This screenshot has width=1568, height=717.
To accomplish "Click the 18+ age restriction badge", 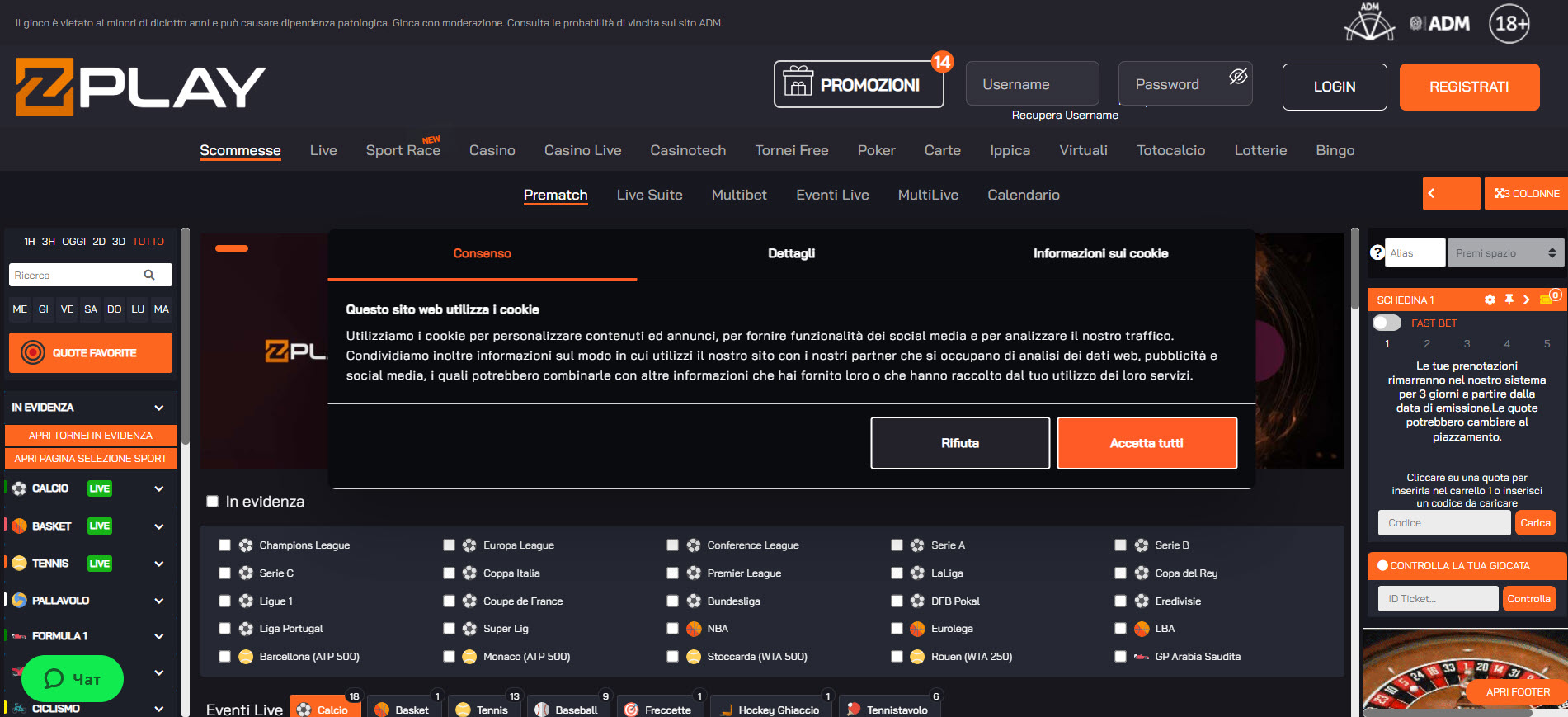I will [x=1509, y=23].
